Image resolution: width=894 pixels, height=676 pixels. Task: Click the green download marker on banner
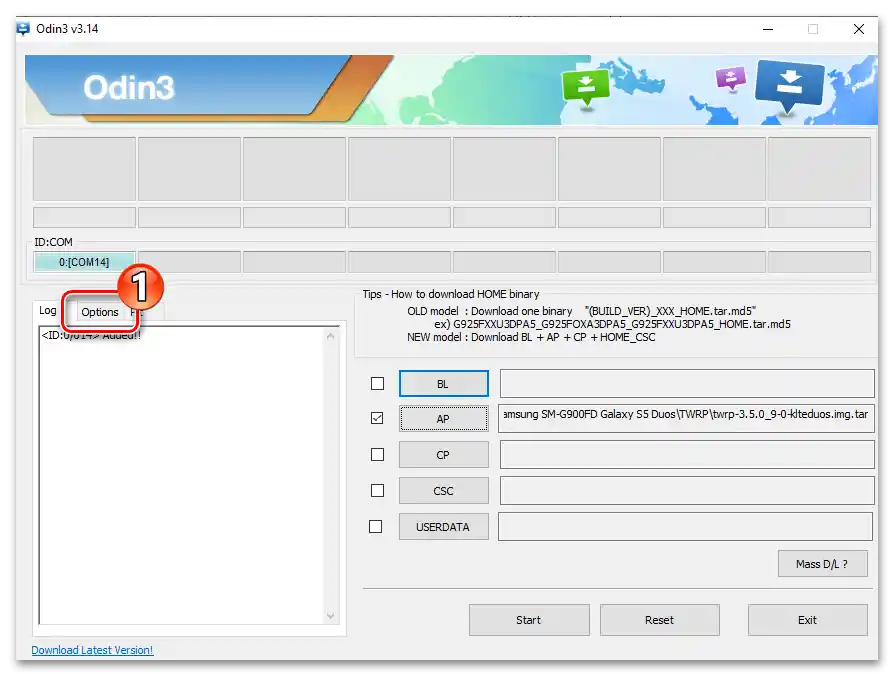pos(585,87)
